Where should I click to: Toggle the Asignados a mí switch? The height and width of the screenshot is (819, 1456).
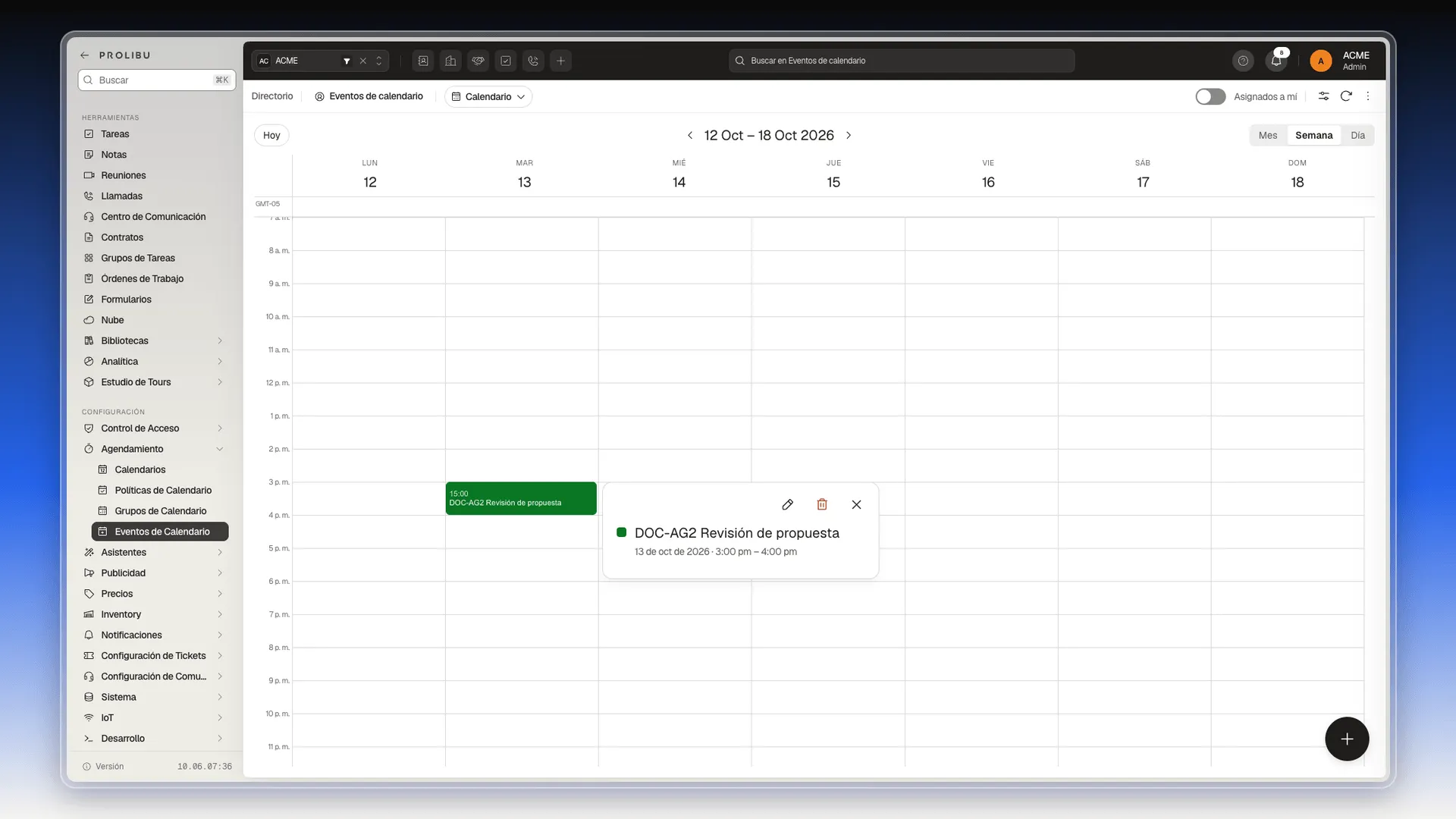pos(1210,96)
